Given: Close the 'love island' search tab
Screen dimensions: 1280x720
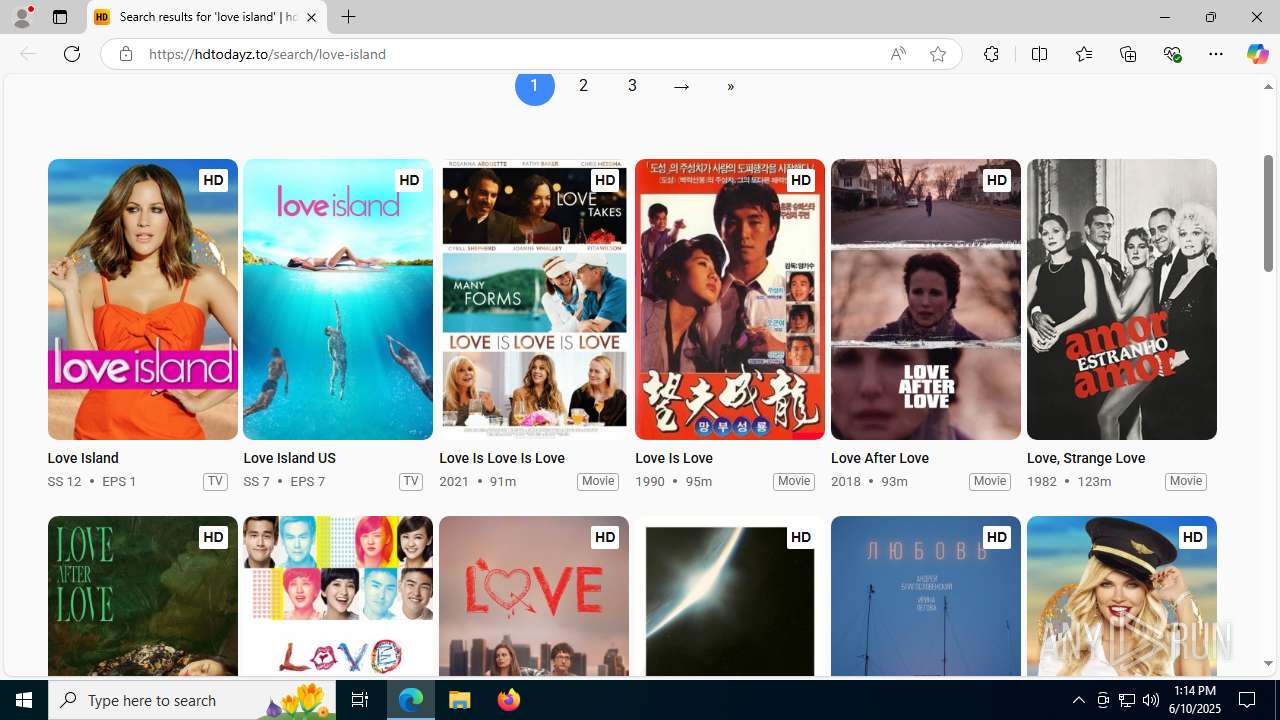Looking at the screenshot, I should tap(311, 17).
